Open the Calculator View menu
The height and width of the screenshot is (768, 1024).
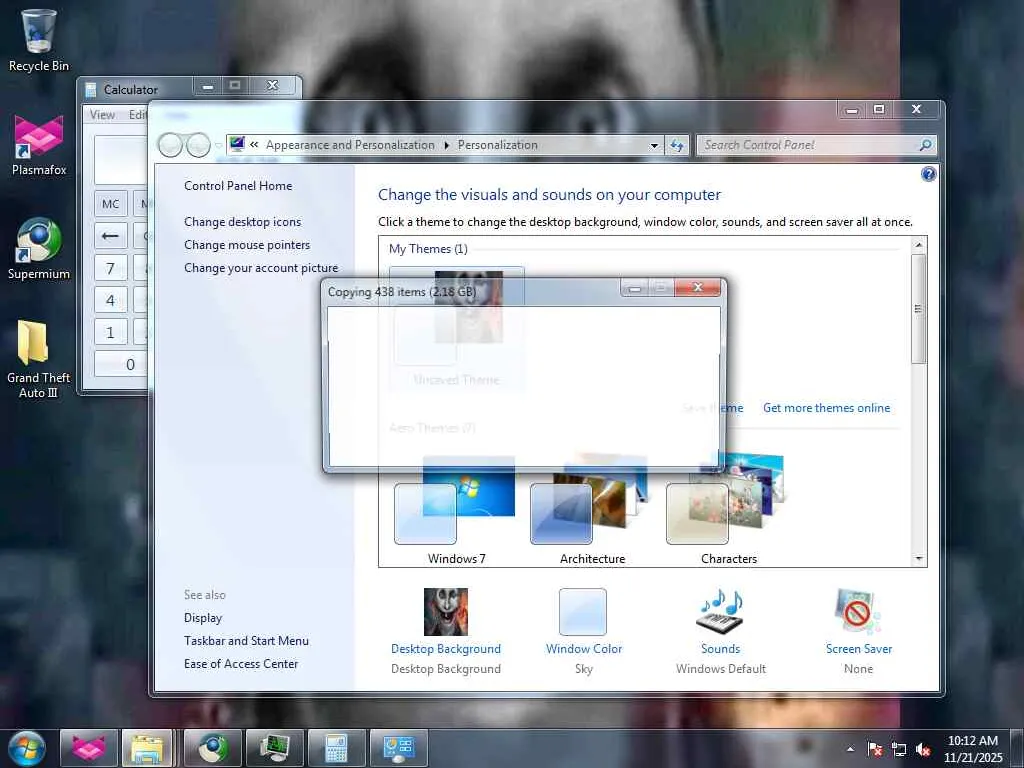(x=102, y=115)
